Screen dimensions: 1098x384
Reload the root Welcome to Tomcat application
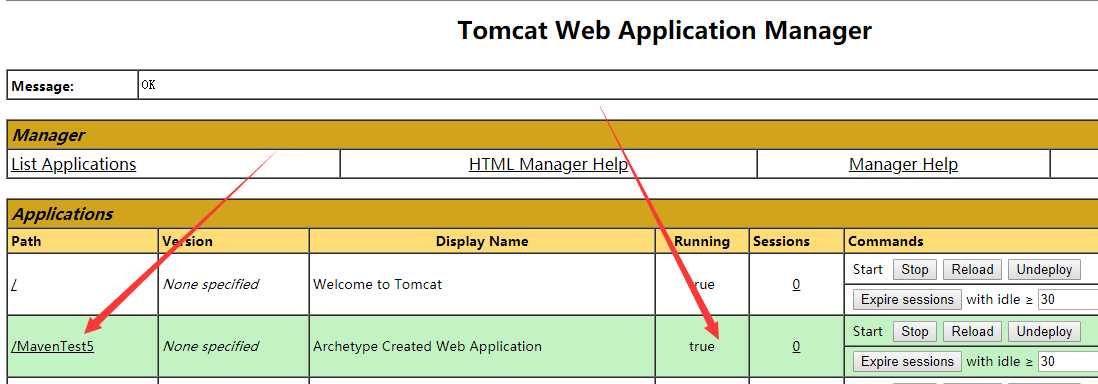pyautogui.click(x=972, y=269)
